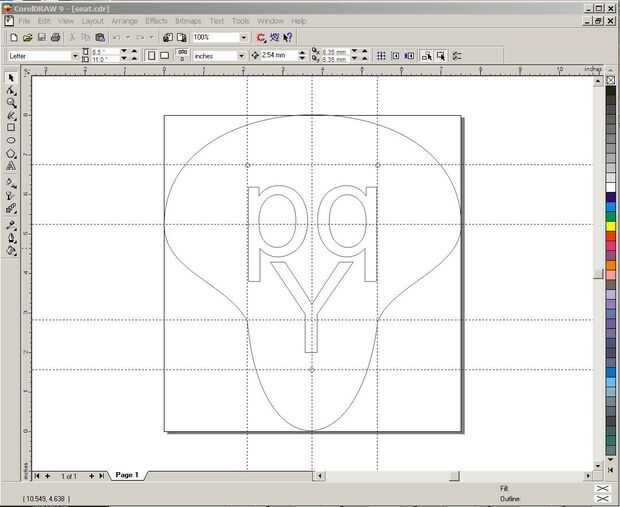620x507 pixels.
Task: Open the Bitmaps menu
Action: point(188,21)
